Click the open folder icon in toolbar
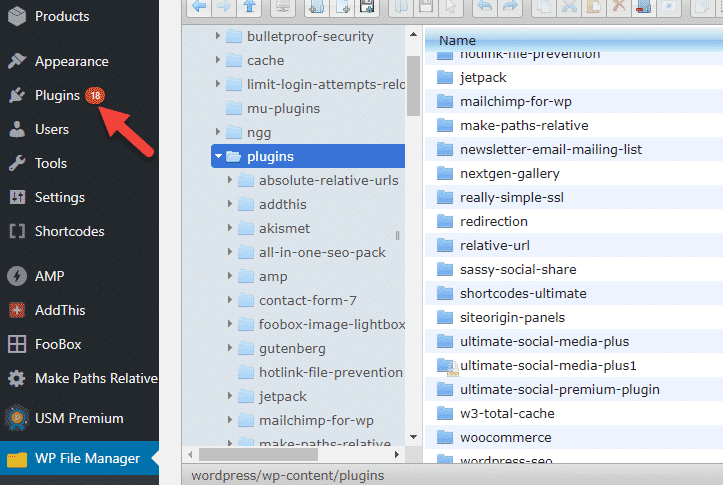 tap(401, 6)
